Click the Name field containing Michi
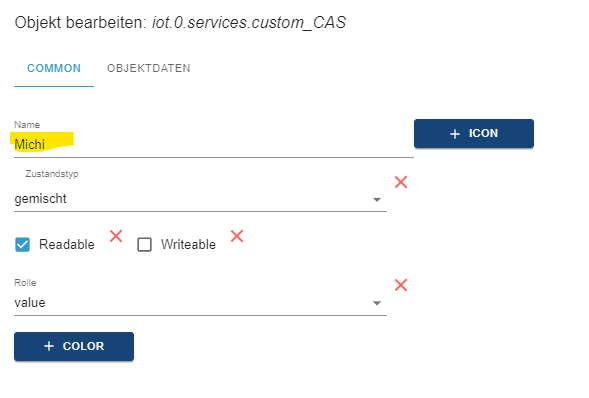 [214, 144]
